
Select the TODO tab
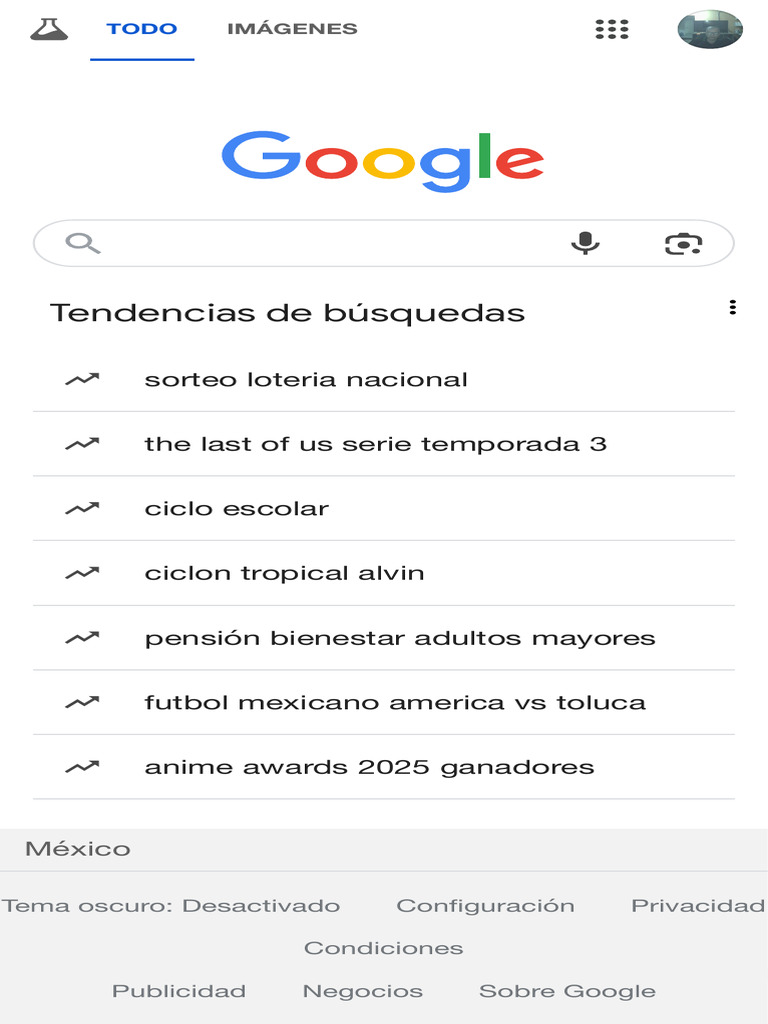[142, 29]
